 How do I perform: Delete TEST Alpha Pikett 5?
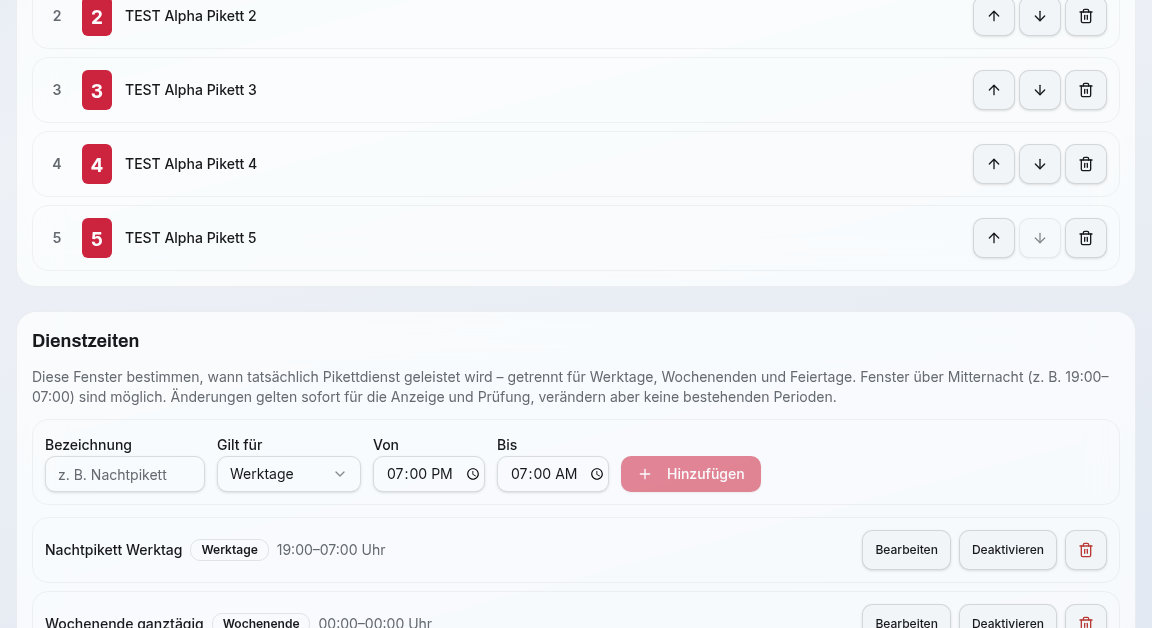coord(1086,239)
